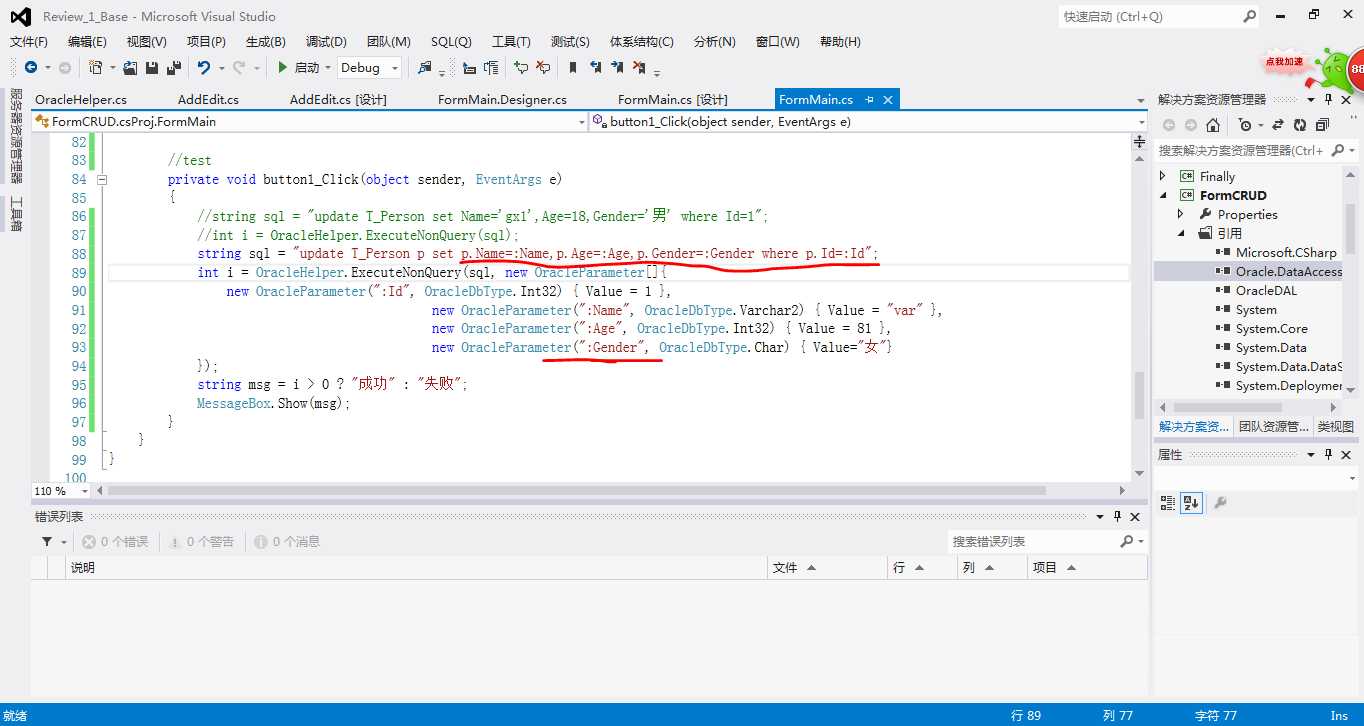
Task: Go to the previous bookmark icon
Action: click(596, 67)
